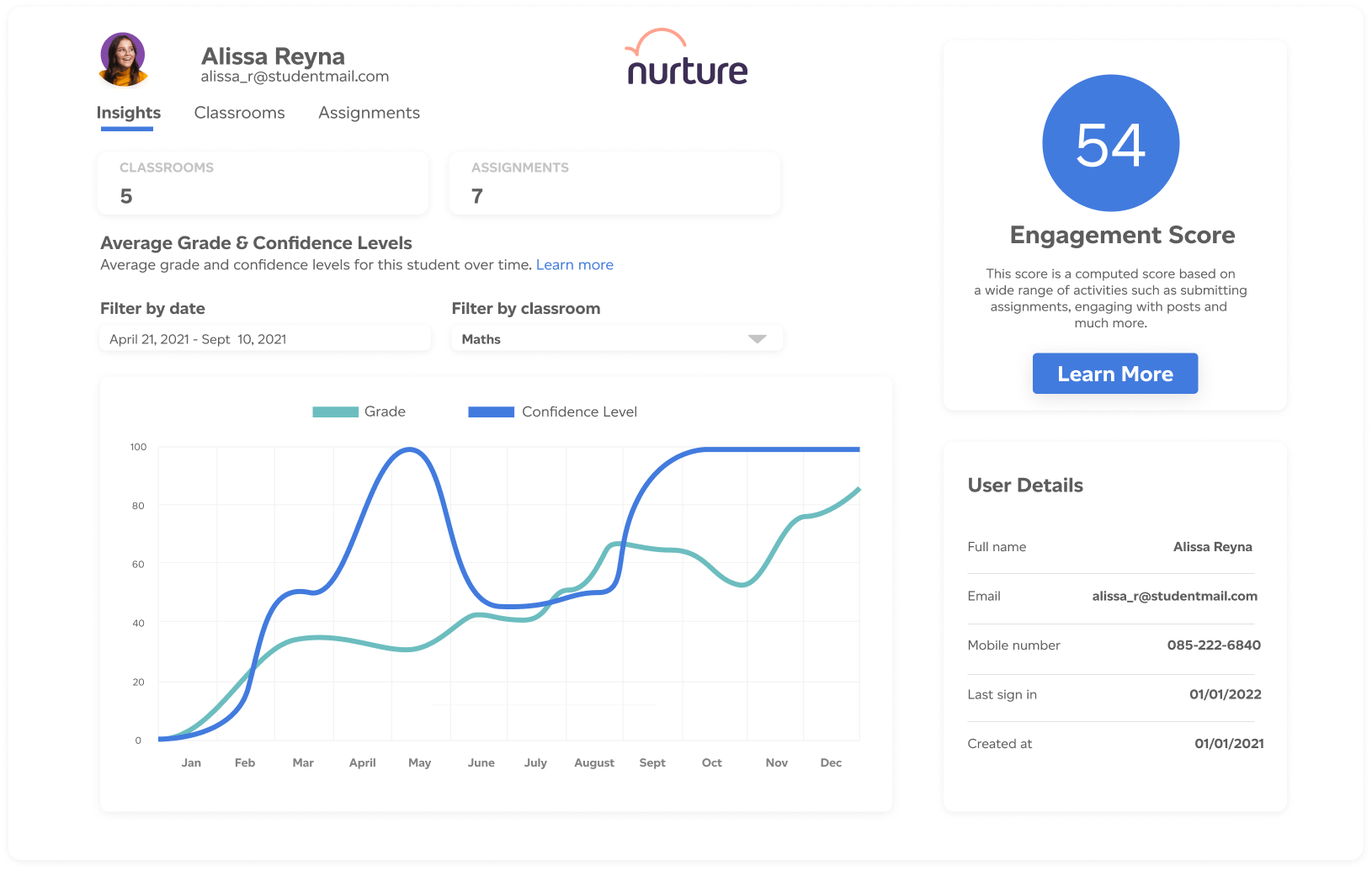1372x871 pixels.
Task: Click the 100 value on y-axis
Action: [x=138, y=447]
